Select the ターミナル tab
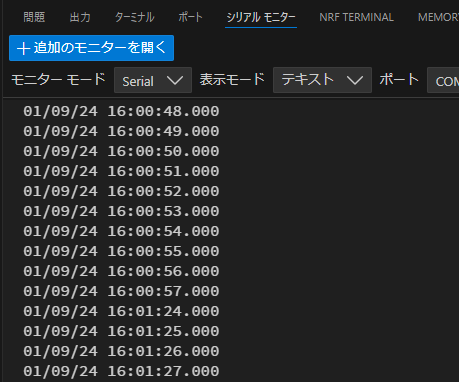The width and height of the screenshot is (459, 382). point(135,17)
